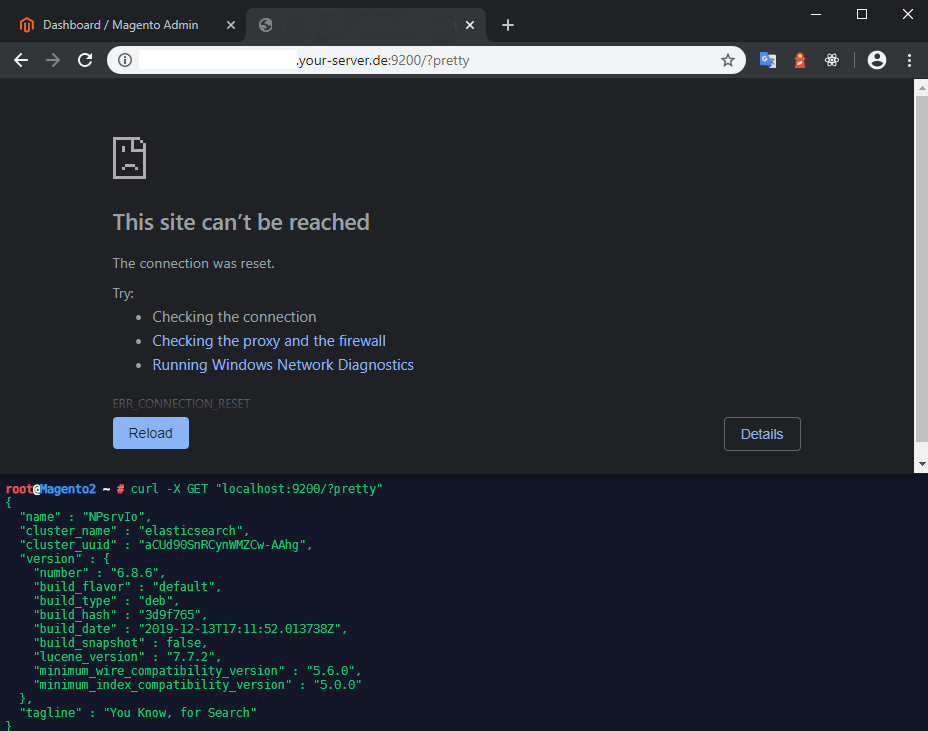Viewport: 928px width, 731px height.
Task: Open the Details panel
Action: 762,433
